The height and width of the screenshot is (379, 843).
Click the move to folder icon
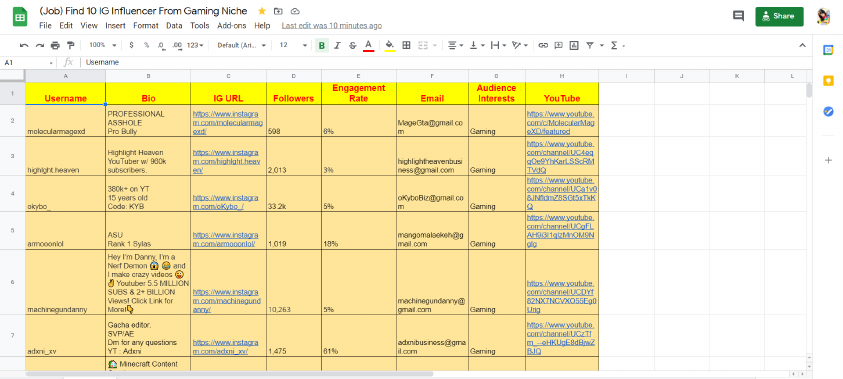click(x=278, y=11)
